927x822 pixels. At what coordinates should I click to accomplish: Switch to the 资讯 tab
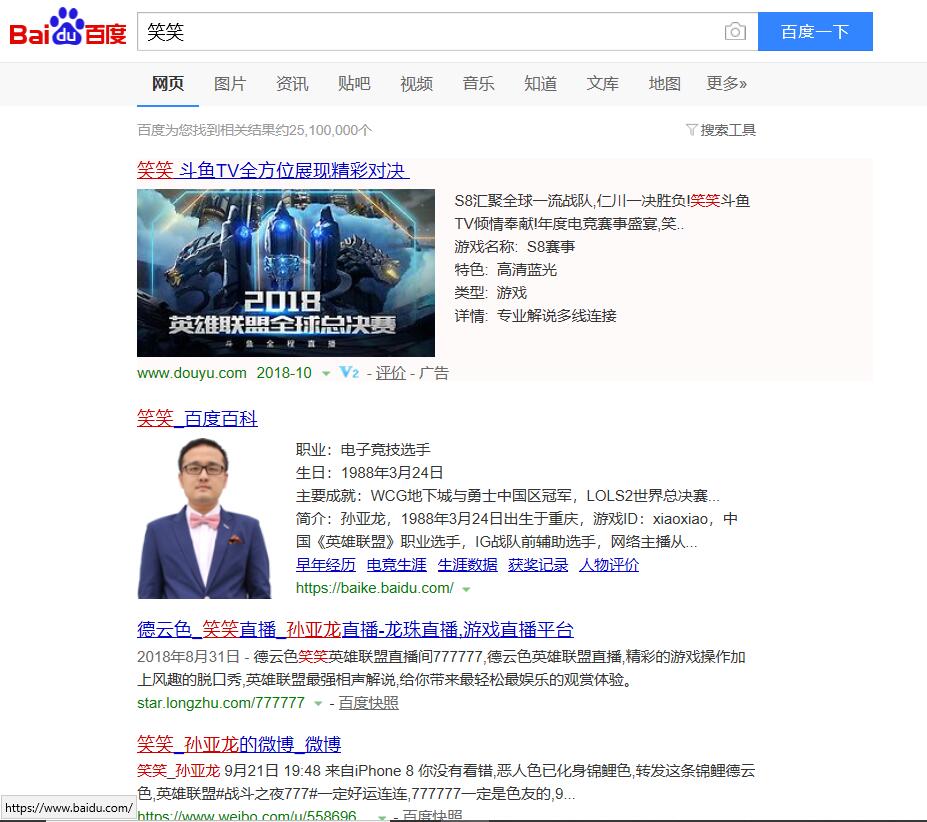292,84
